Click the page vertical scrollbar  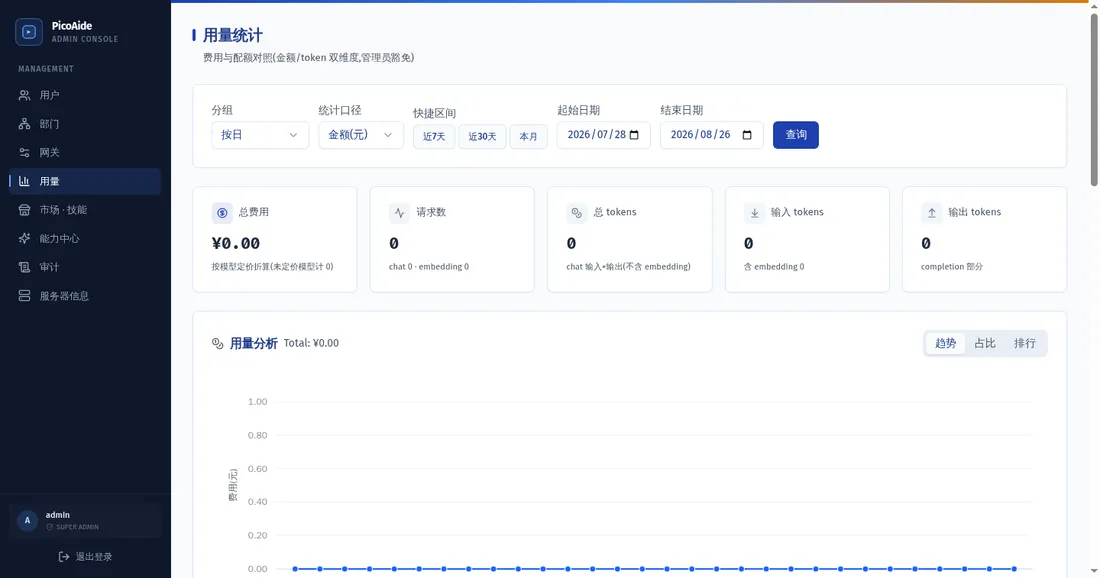[x=1094, y=98]
